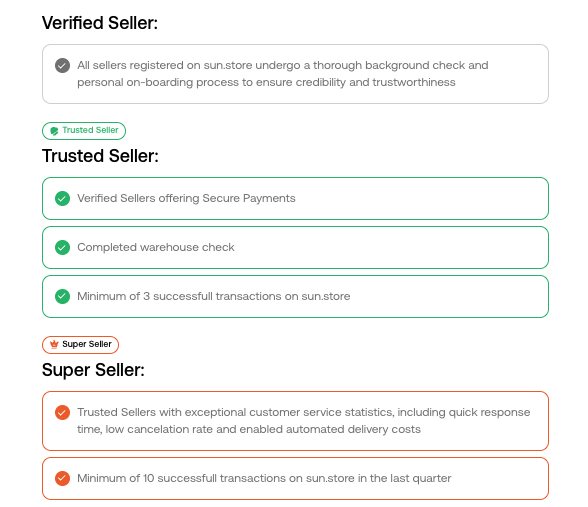
Task: Click green check icon next to warehouse check
Action: click(62, 248)
